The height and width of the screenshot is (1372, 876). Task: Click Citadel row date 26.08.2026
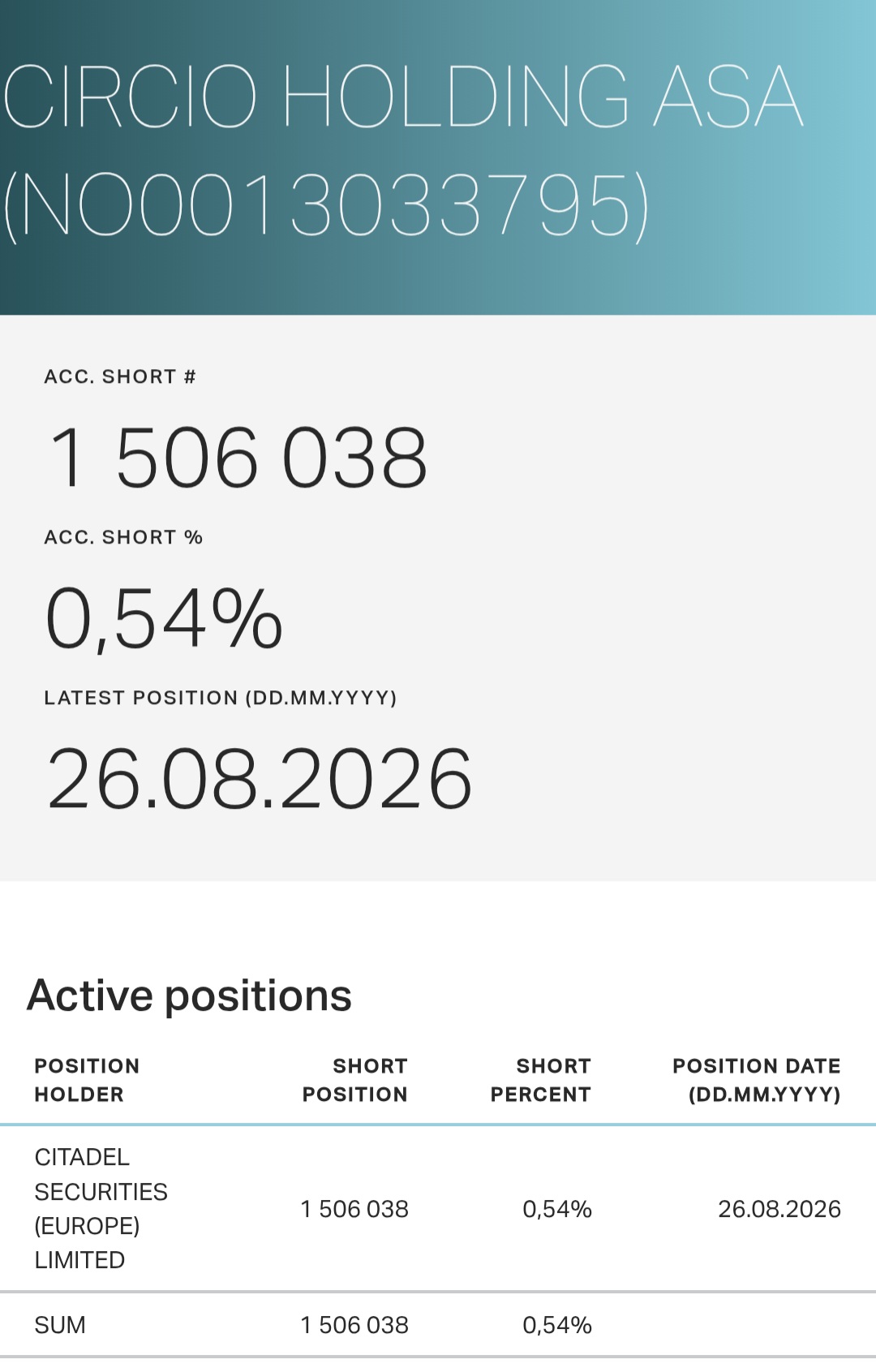pyautogui.click(x=779, y=1209)
